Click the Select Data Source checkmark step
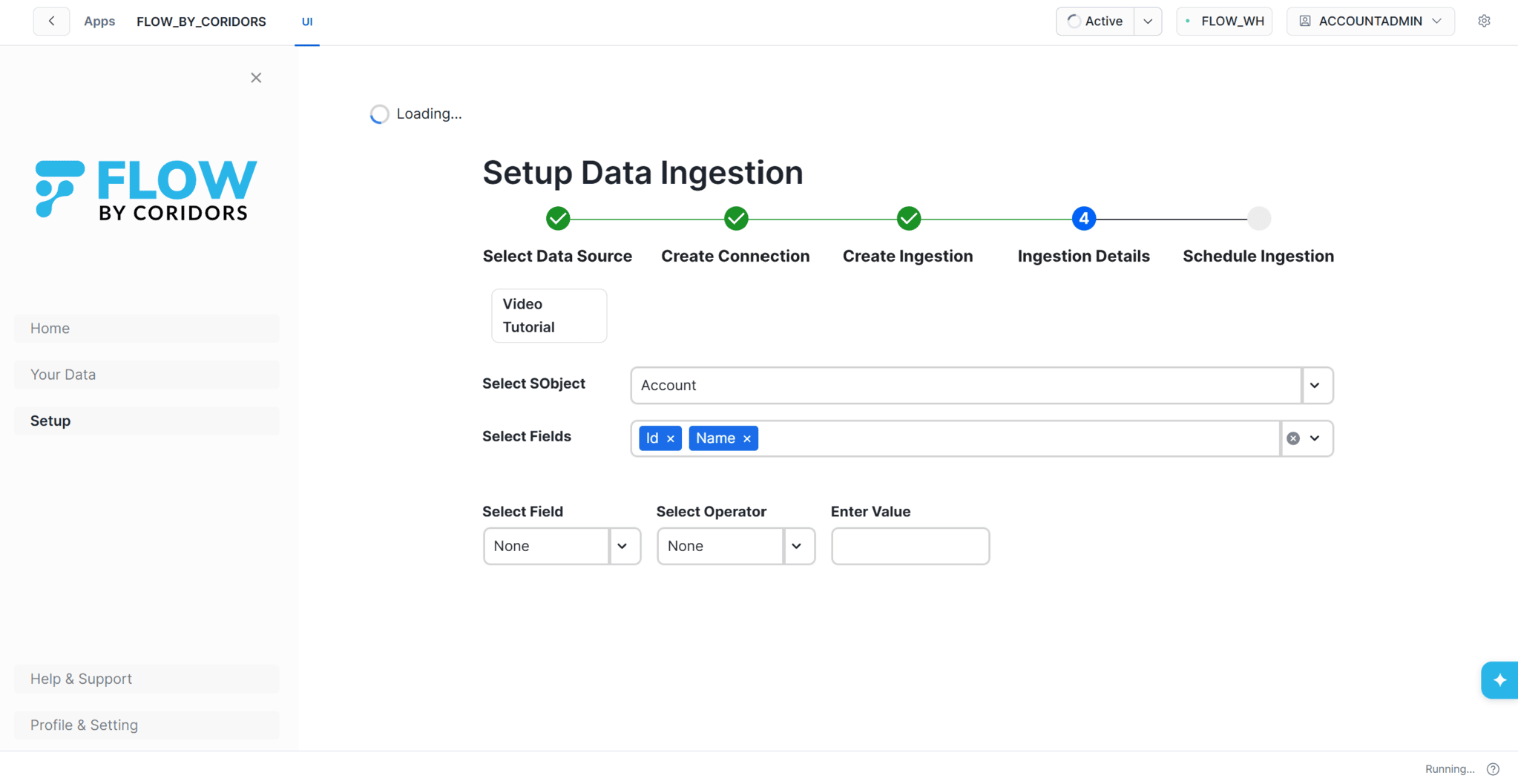The width and height of the screenshot is (1518, 784). click(558, 219)
